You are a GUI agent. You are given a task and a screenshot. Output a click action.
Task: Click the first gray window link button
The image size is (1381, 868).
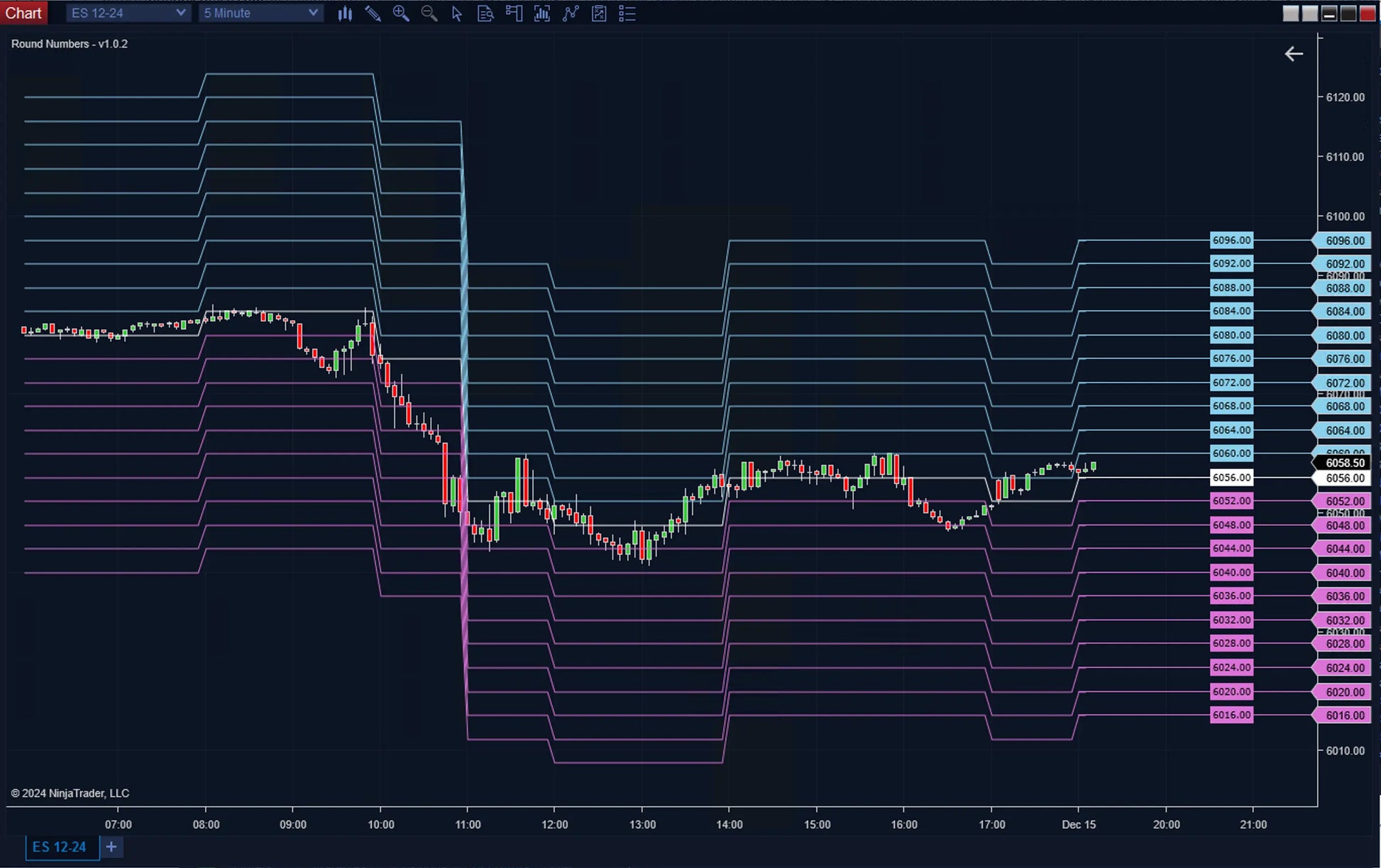1291,13
